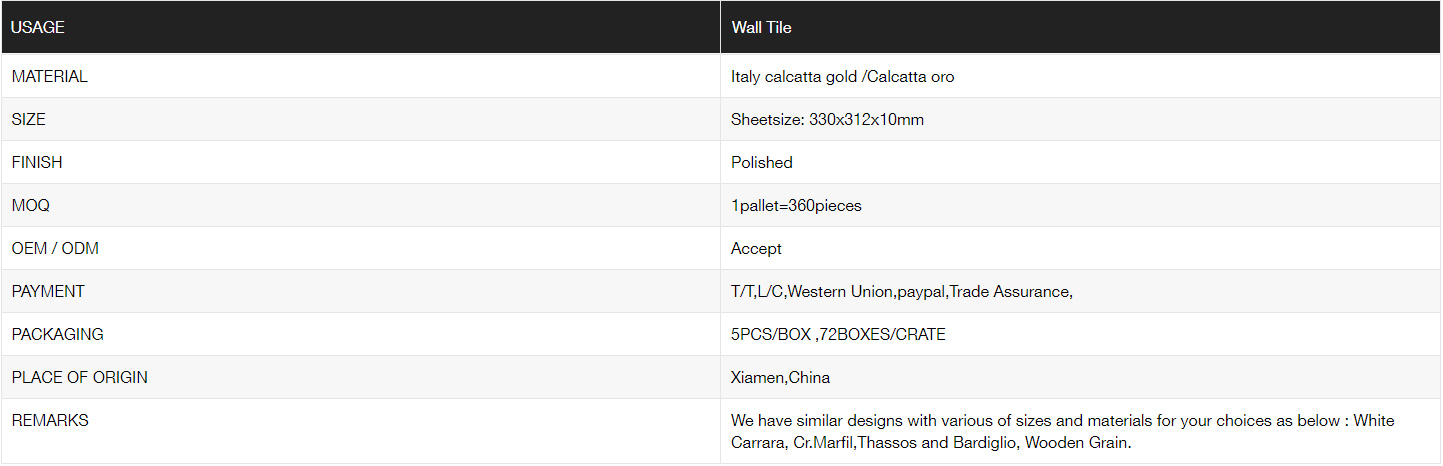
Task: Click the MATERIAL row label
Action: point(50,76)
